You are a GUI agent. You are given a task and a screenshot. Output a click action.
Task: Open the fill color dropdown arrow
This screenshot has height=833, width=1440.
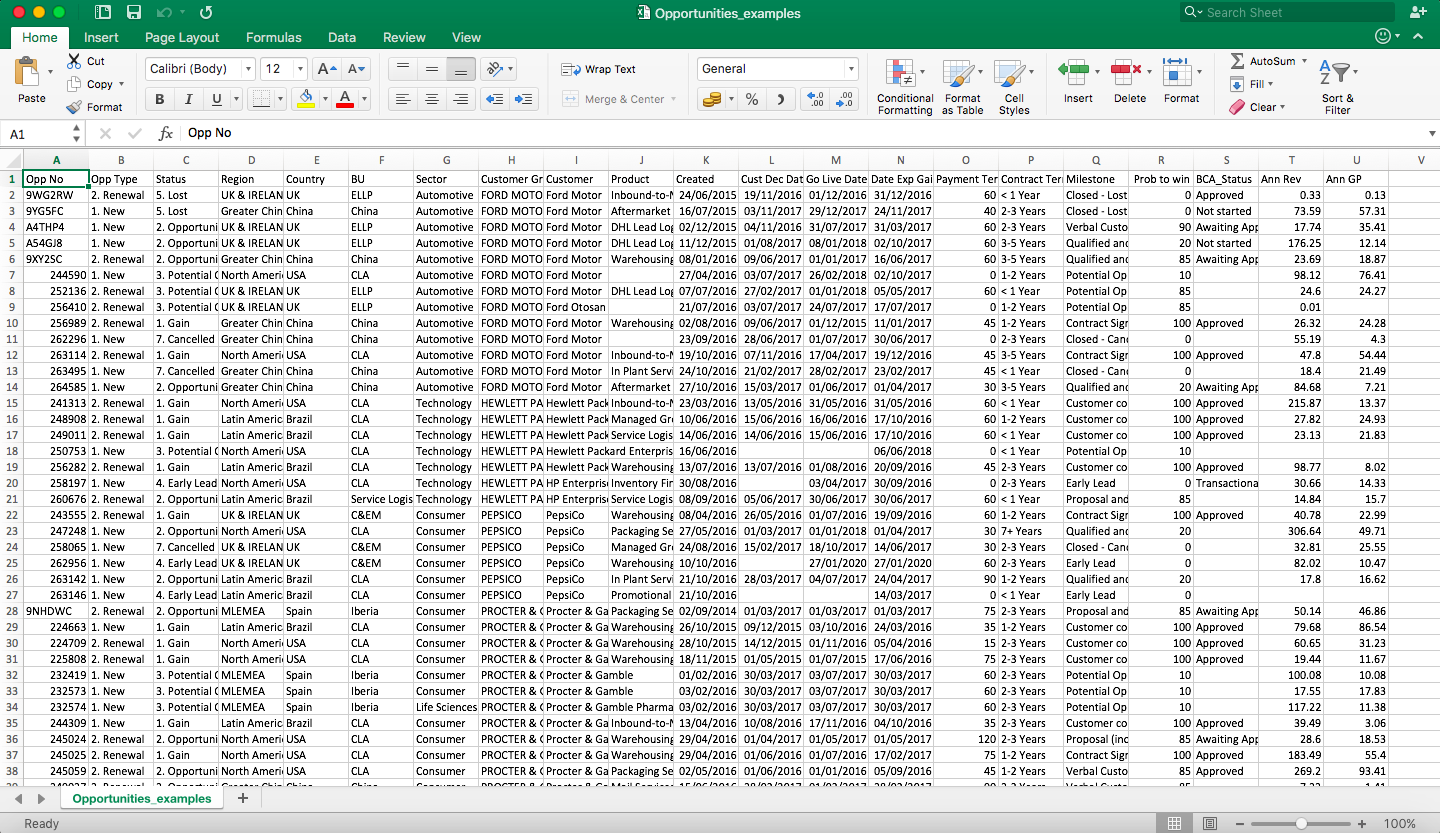tap(324, 99)
